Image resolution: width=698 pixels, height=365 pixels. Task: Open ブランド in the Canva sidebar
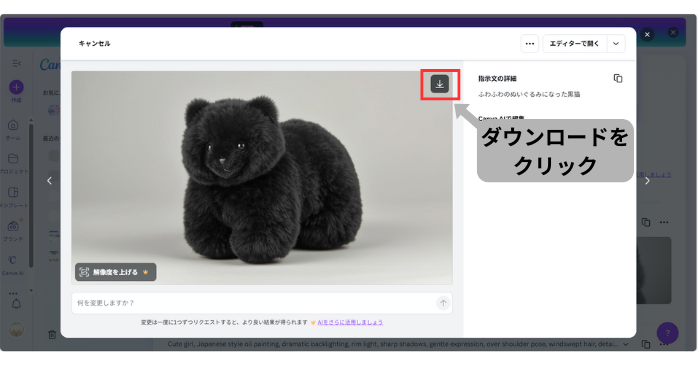point(13,231)
